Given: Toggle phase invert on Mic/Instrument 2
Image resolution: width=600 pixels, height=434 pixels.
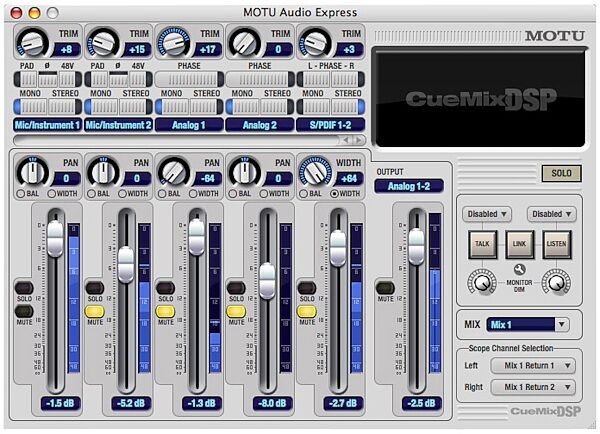Looking at the screenshot, I should (119, 80).
